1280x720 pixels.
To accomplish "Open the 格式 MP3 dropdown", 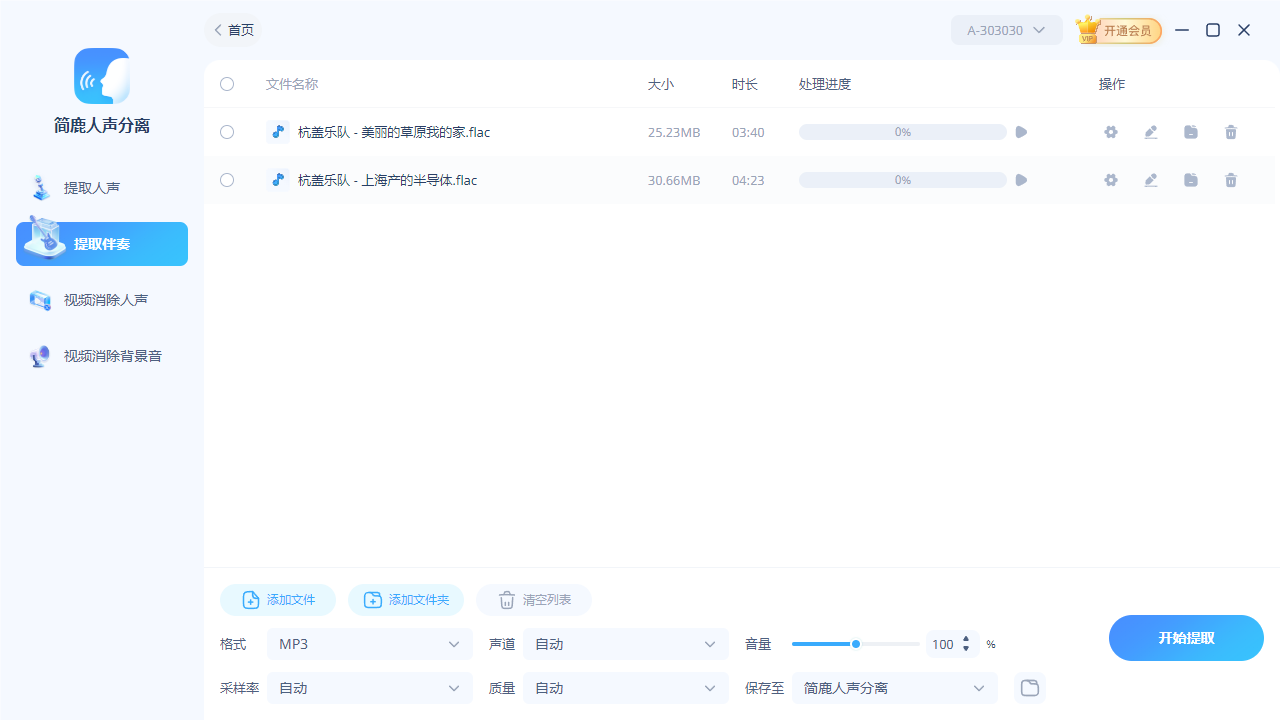I will click(x=369, y=644).
